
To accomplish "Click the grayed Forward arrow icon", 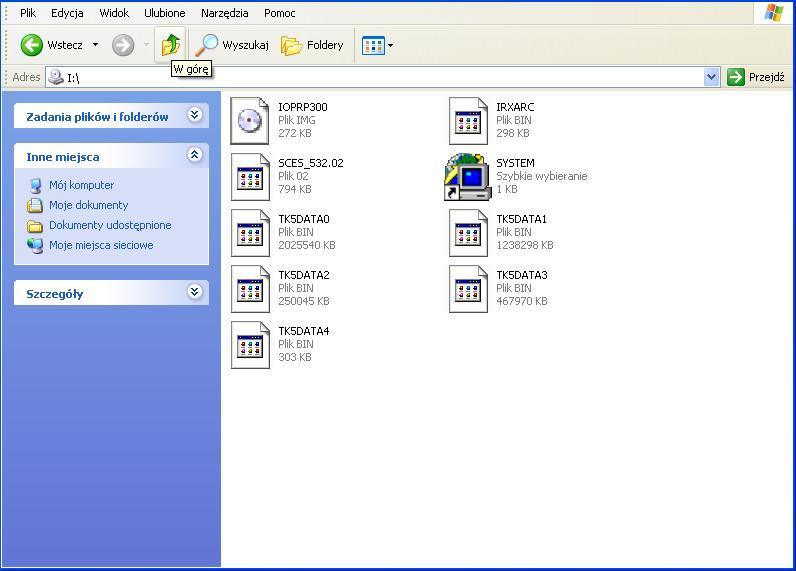I will pyautogui.click(x=123, y=45).
